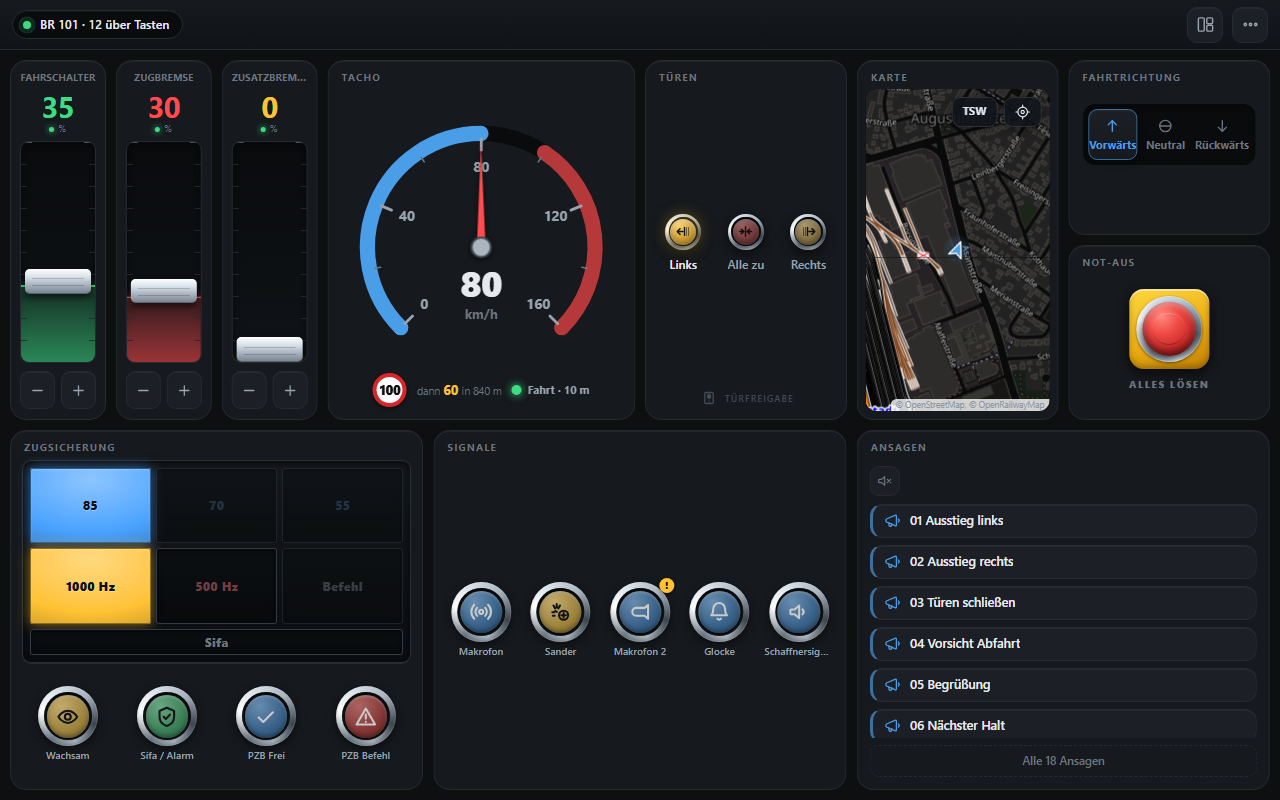Toggle the 85 PZB indicator lamp
This screenshot has height=800, width=1280.
point(90,505)
